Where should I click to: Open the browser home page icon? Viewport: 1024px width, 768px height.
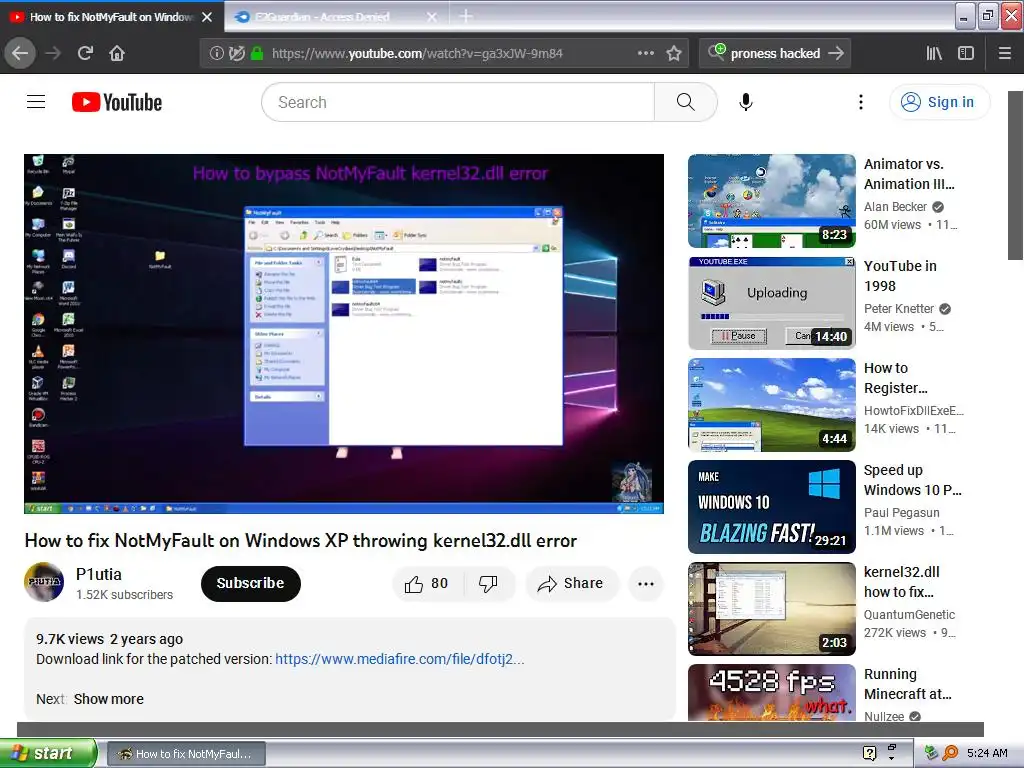pyautogui.click(x=117, y=54)
